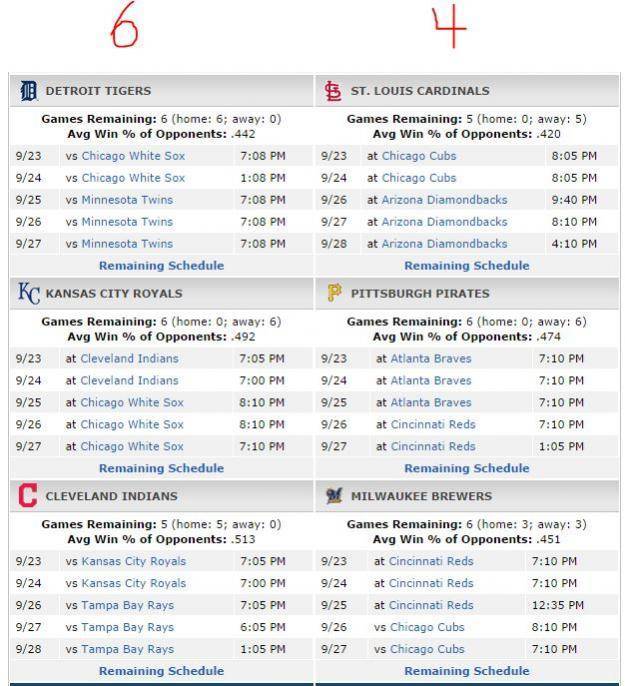The height and width of the screenshot is (686, 625).
Task: Open Remaining Schedule under Milwaukee Brewers
Action: (x=466, y=671)
